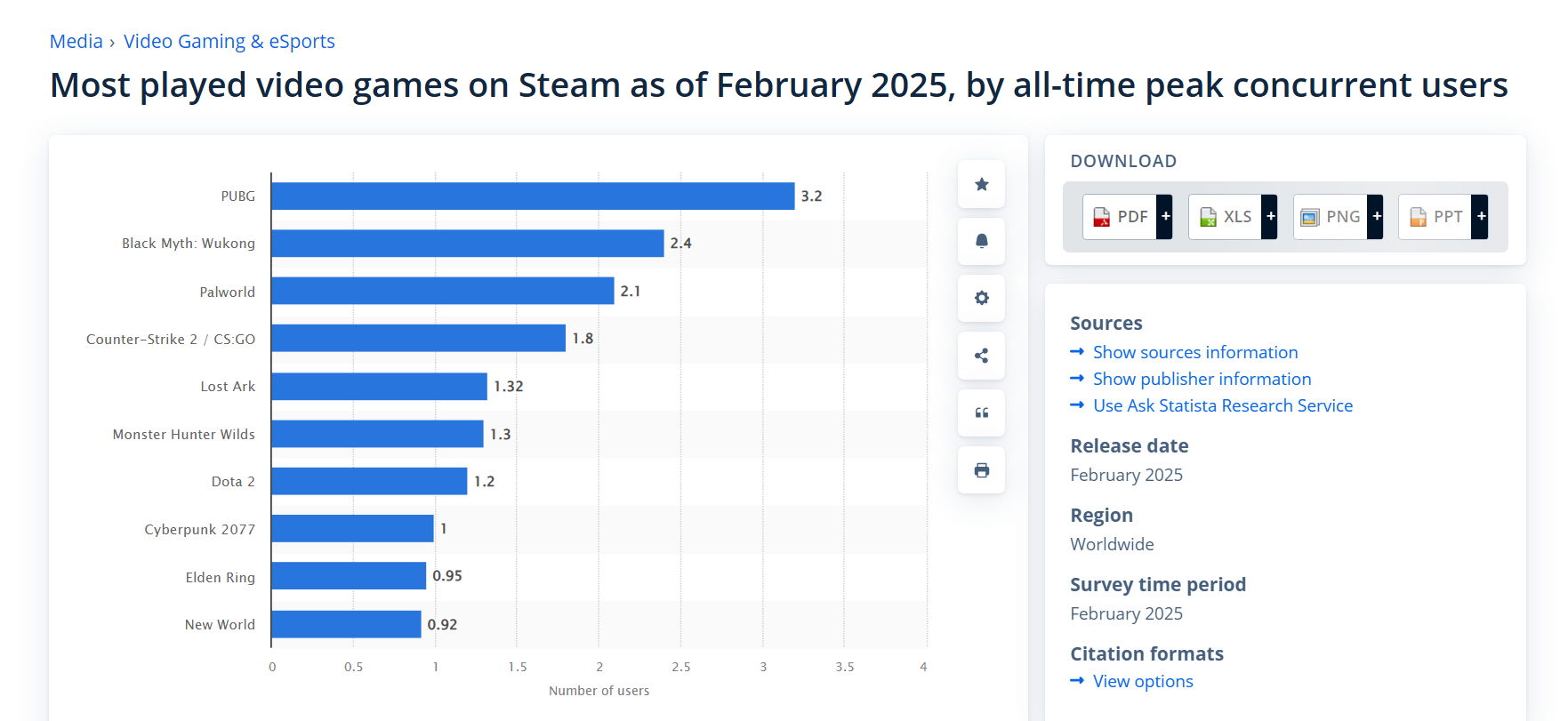Download the chart as PNG
This screenshot has height=721, width=1568.
[x=1338, y=217]
